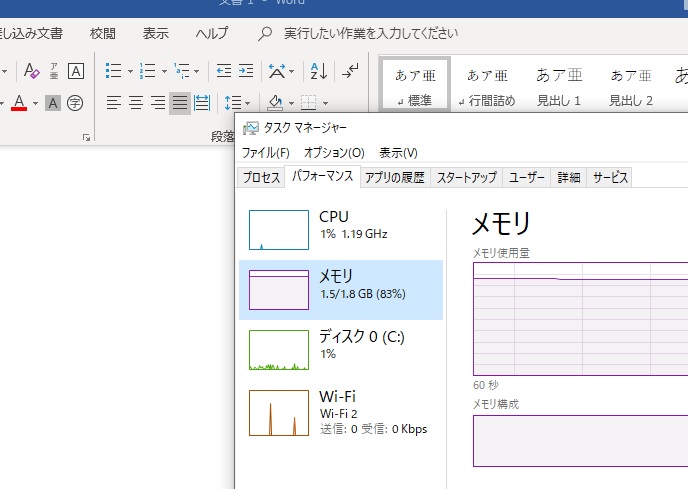Open the 表示 ribbon tab in Word
Image resolution: width=688 pixels, height=489 pixels.
point(155,33)
